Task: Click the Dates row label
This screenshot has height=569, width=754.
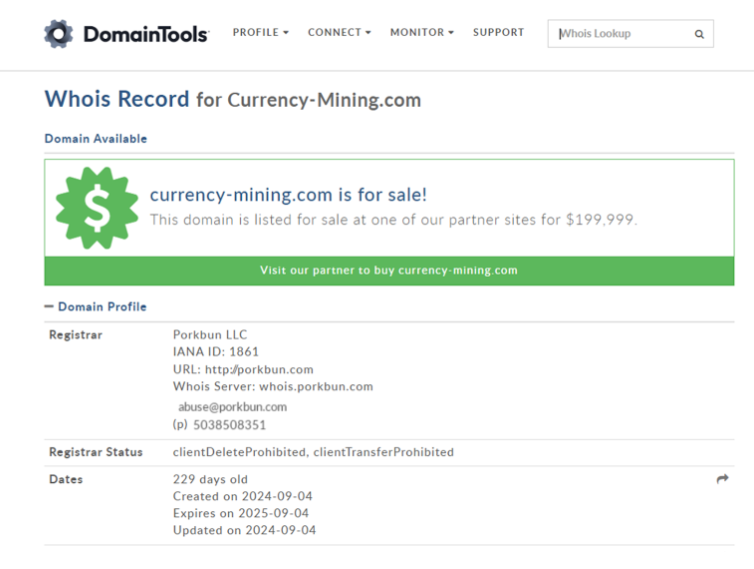Action: click(x=66, y=479)
